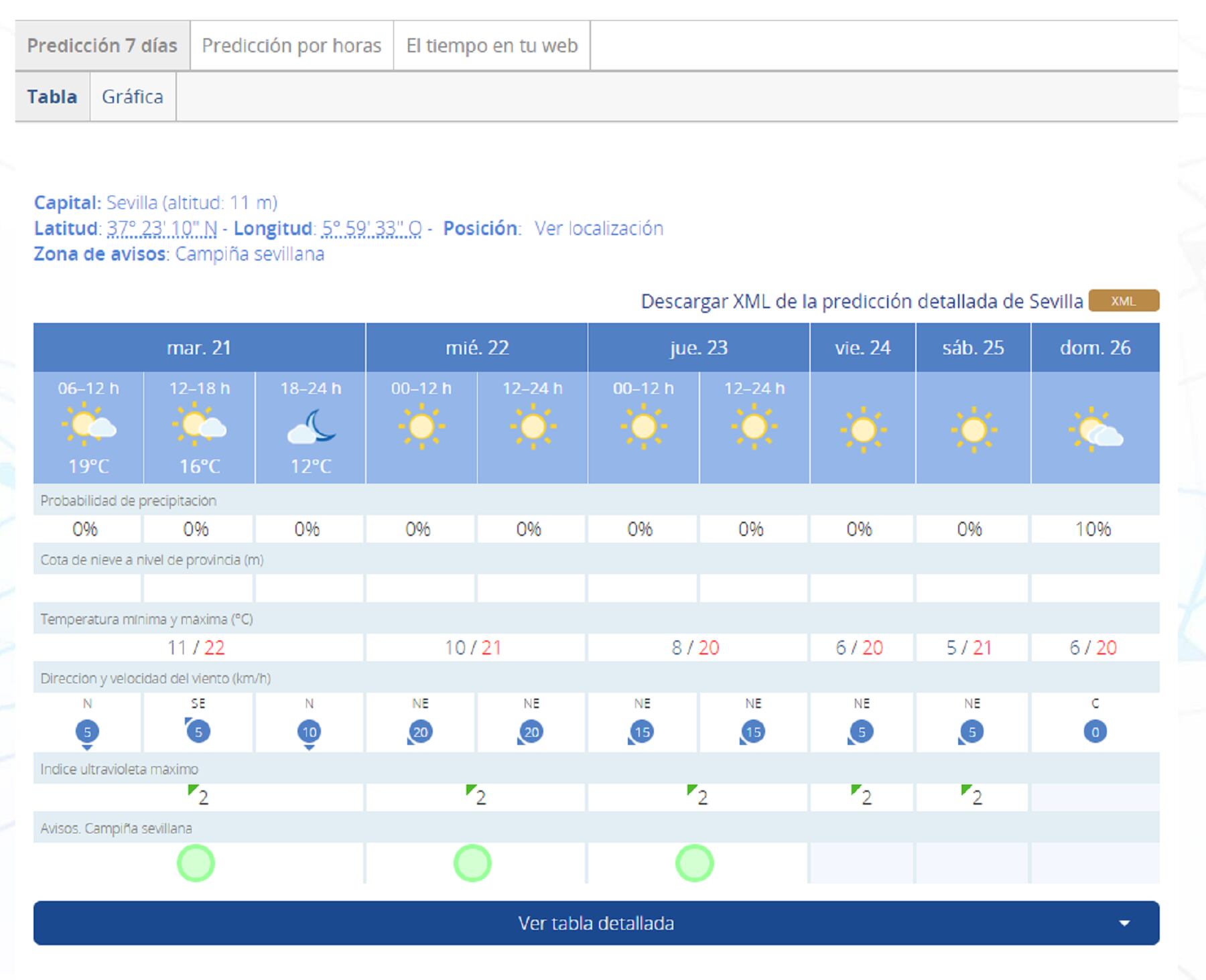
Task: Switch to the Gráfica view tab
Action: pos(133,96)
